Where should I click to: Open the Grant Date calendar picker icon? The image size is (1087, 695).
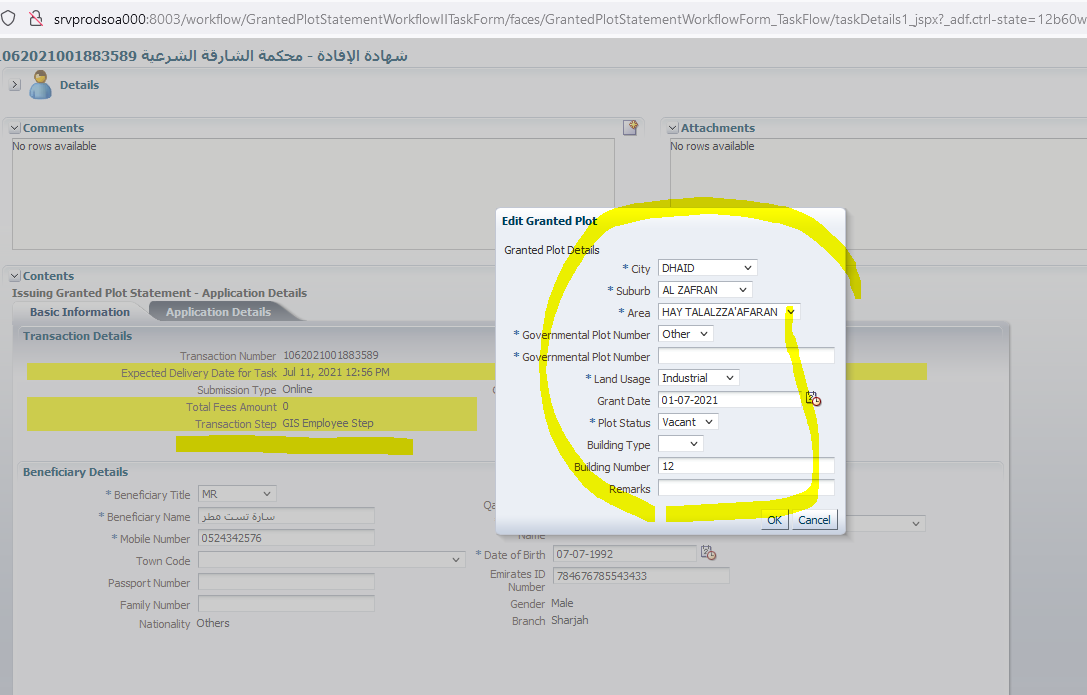(x=813, y=399)
